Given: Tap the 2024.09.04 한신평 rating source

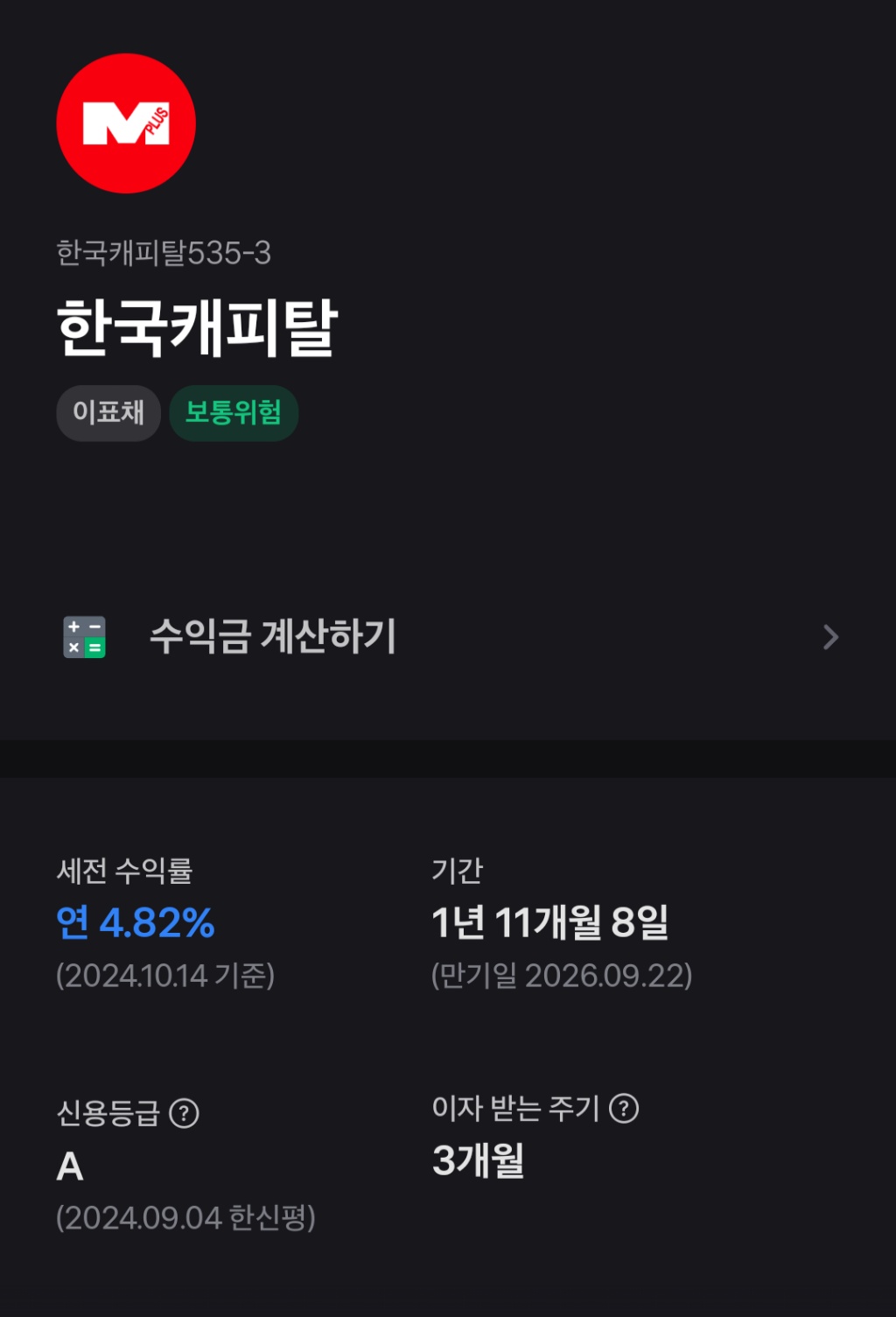Looking at the screenshot, I should click(x=185, y=1217).
